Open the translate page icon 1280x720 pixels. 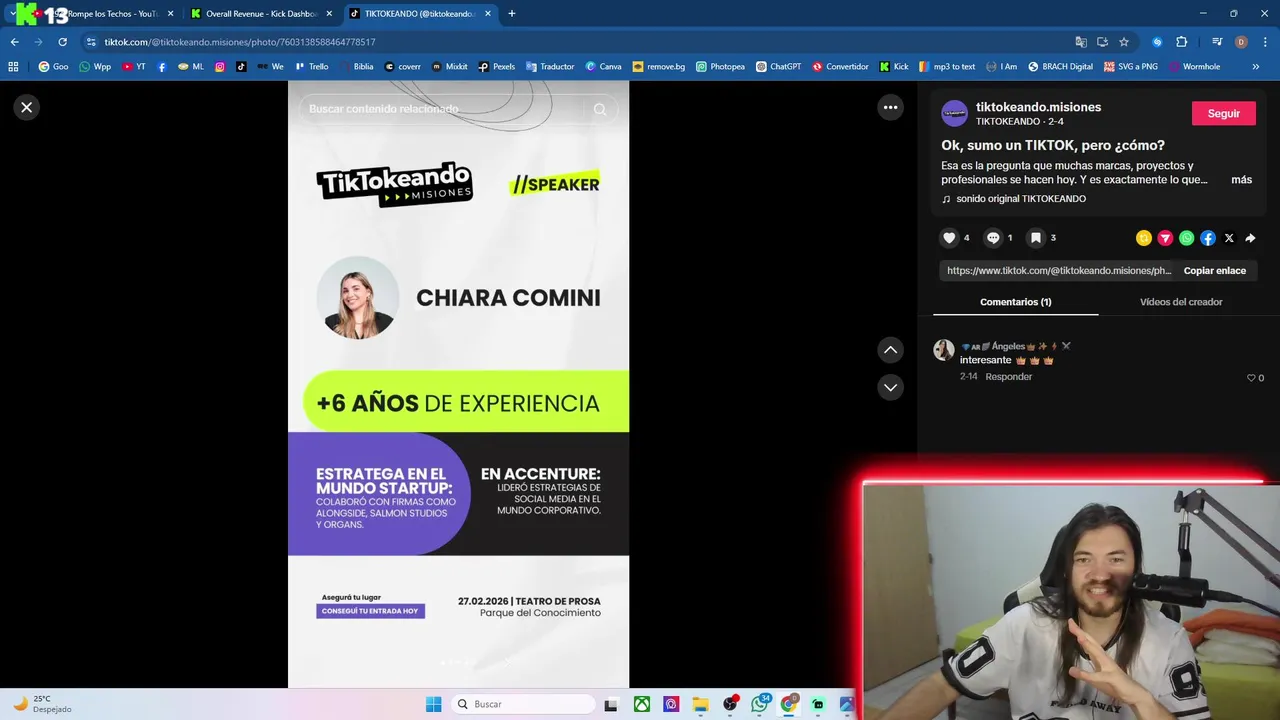coord(1081,42)
